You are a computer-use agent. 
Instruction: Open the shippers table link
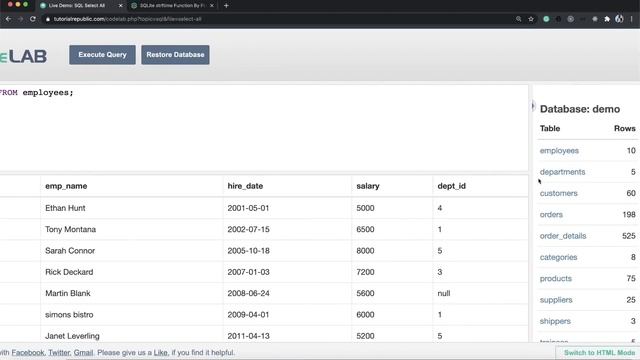click(555, 321)
